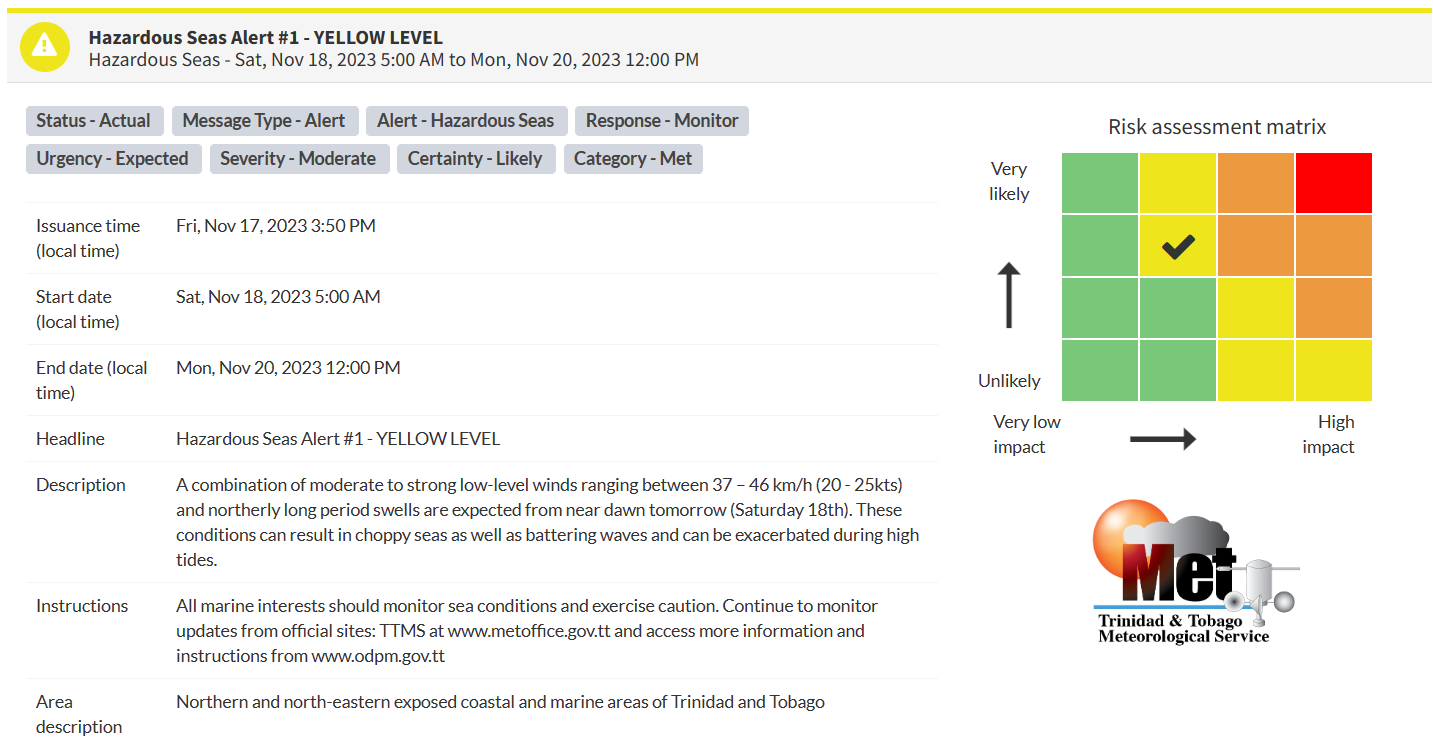Viewport: 1433px width, 747px height.
Task: Click the Status - Actual tag
Action: pyautogui.click(x=94, y=121)
